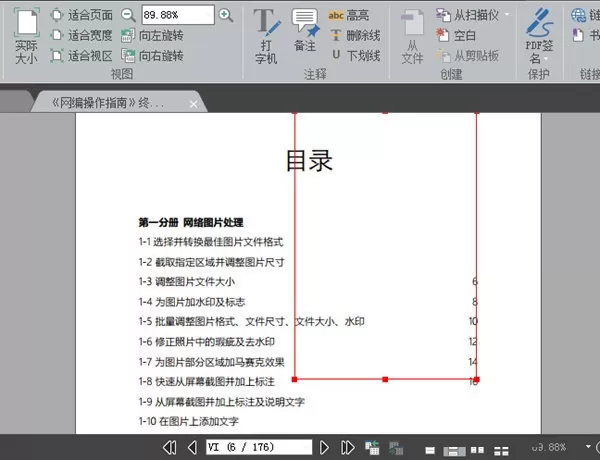Add a 备注 note comment
600x460 pixels.
305,31
